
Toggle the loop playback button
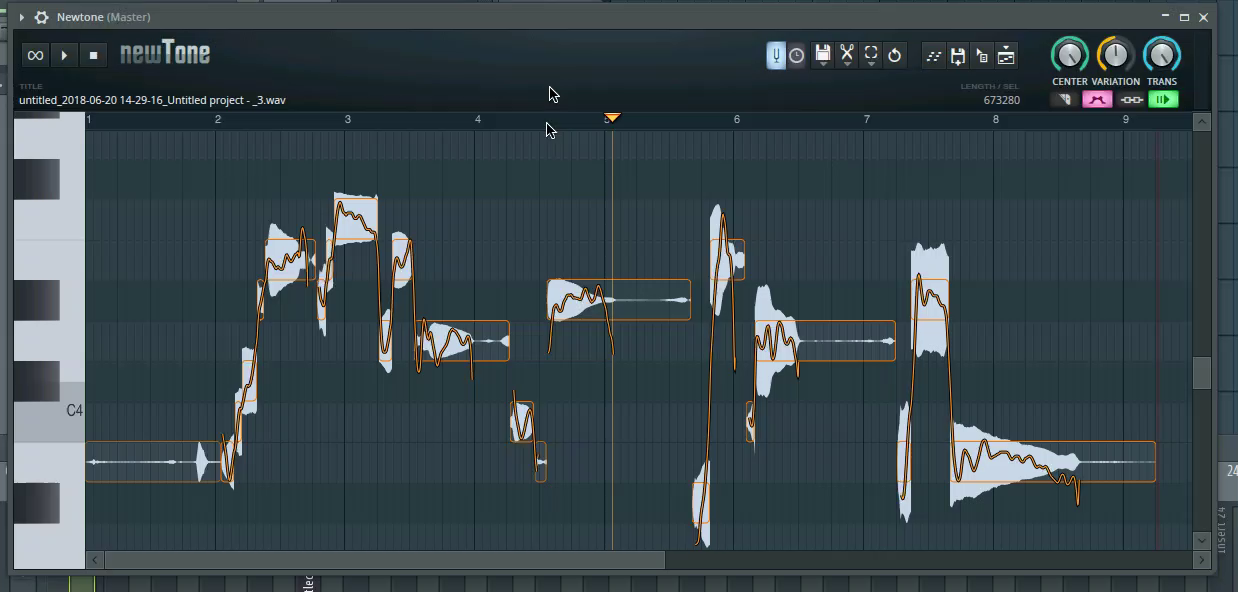coord(35,55)
